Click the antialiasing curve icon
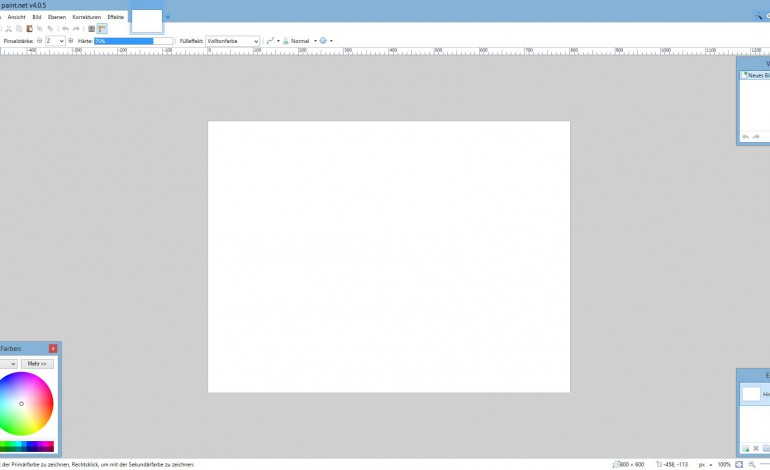Screen dimensions: 770x470 [x=270, y=41]
